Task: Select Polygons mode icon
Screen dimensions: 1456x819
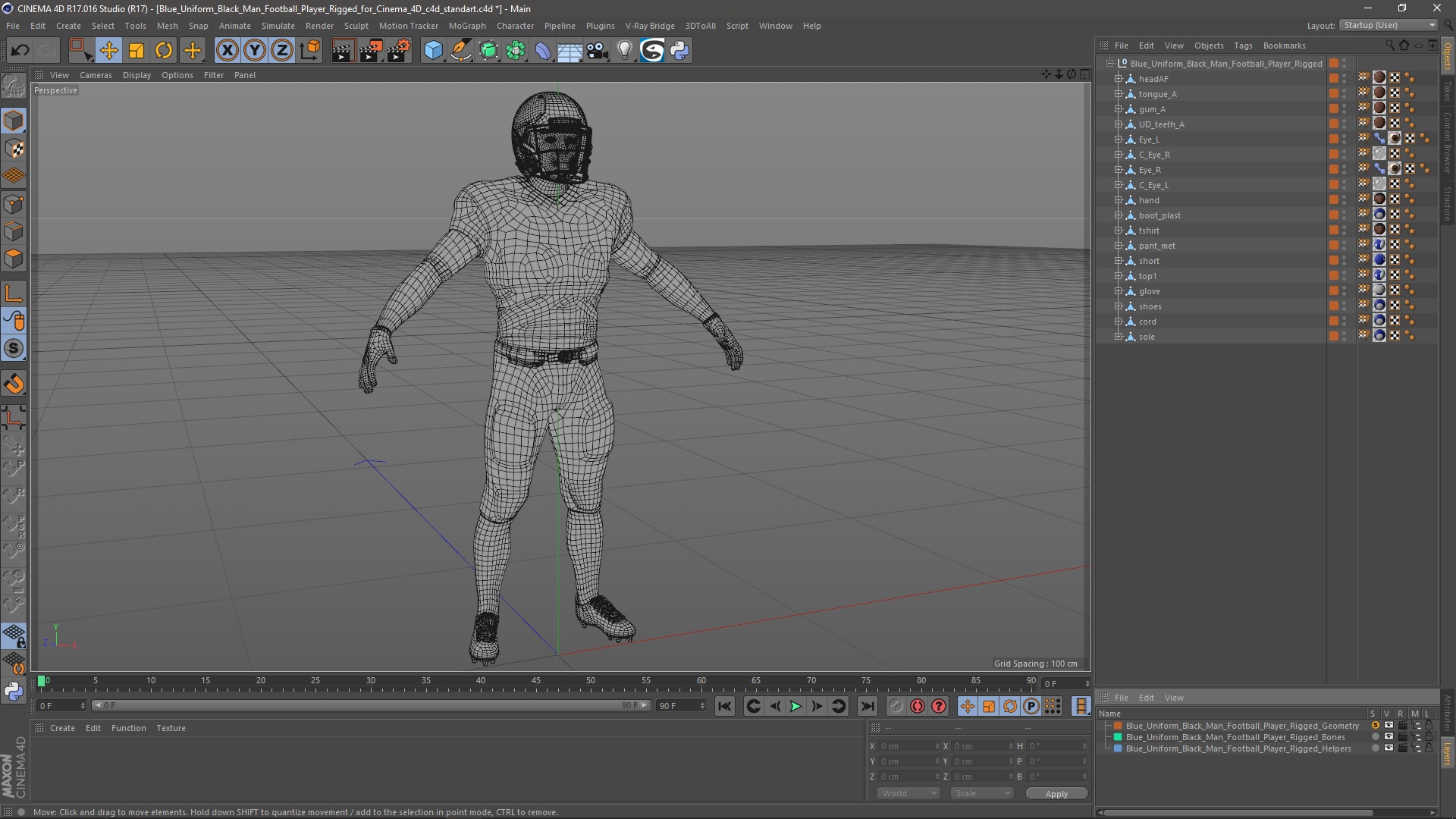Action: pos(14,259)
